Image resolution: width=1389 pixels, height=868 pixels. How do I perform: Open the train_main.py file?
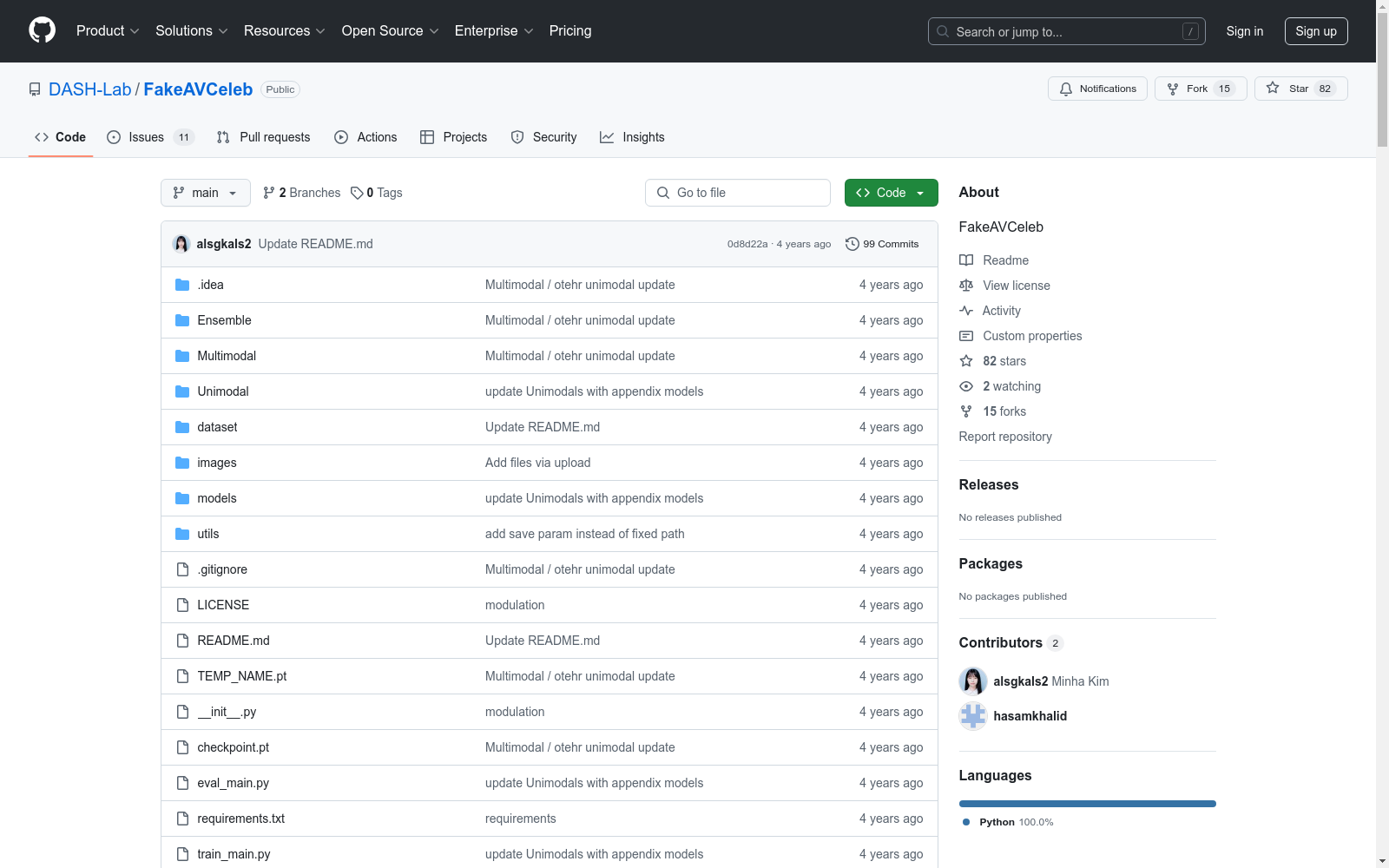(234, 854)
